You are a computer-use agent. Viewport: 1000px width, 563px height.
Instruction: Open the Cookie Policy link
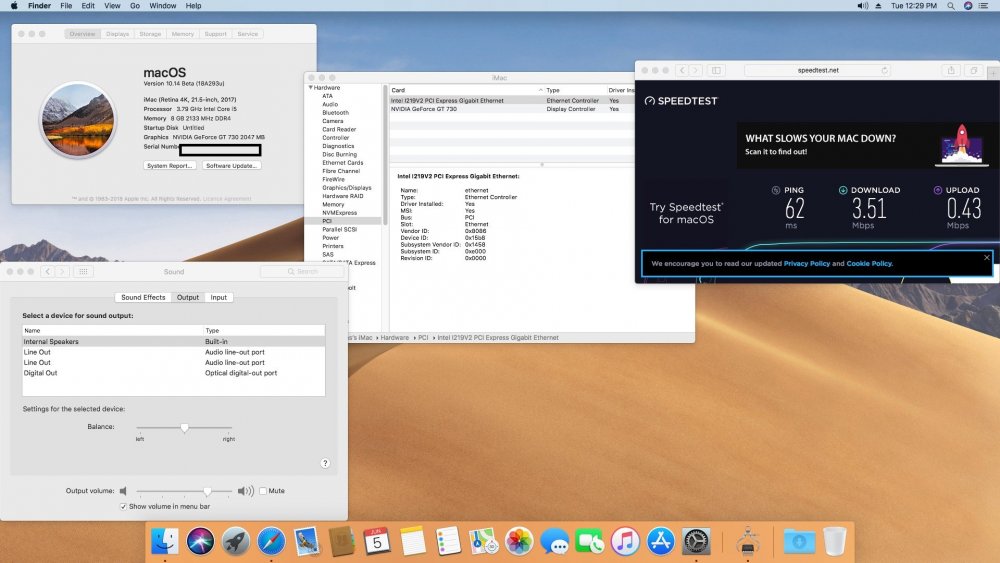pos(869,263)
